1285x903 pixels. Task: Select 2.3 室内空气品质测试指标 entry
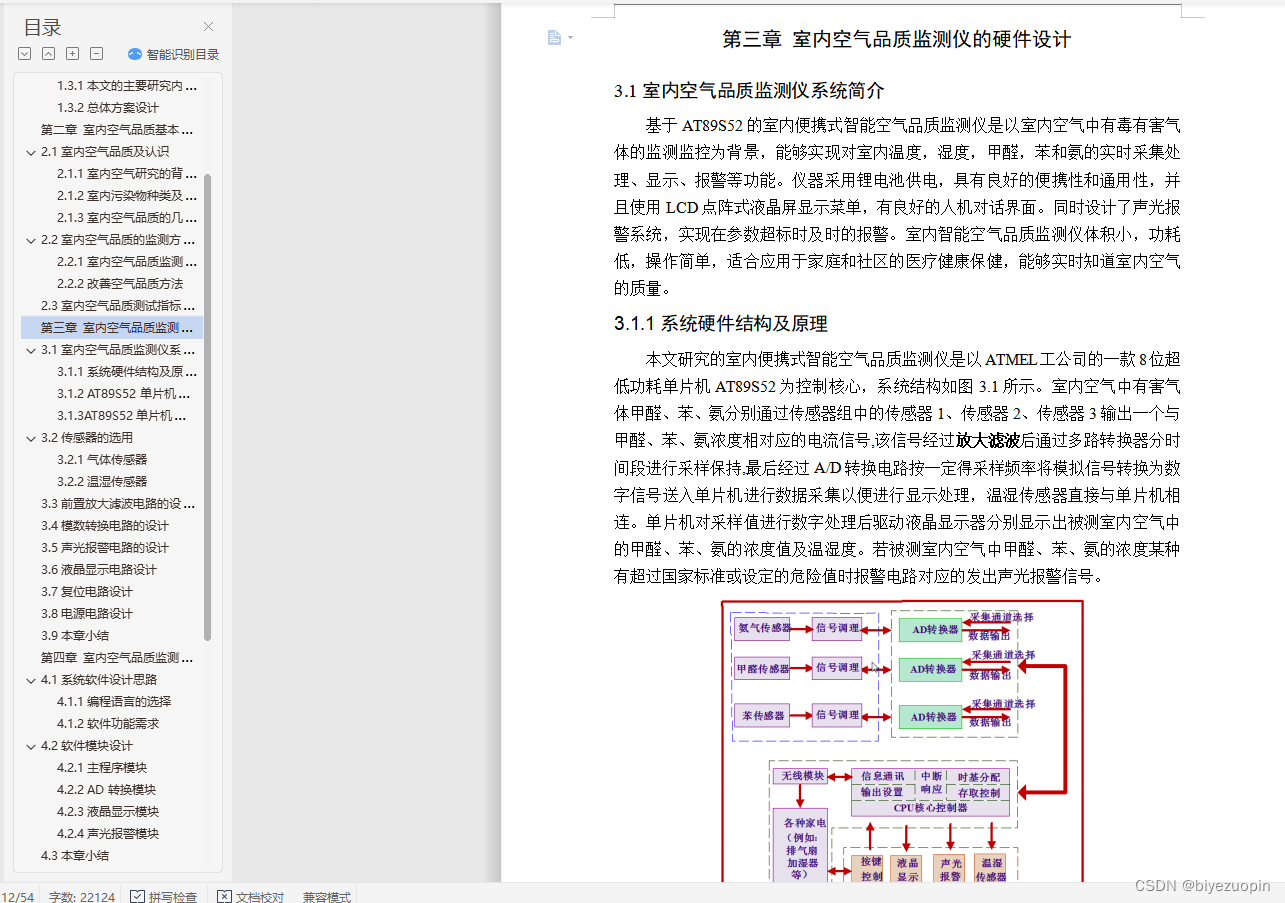(118, 306)
